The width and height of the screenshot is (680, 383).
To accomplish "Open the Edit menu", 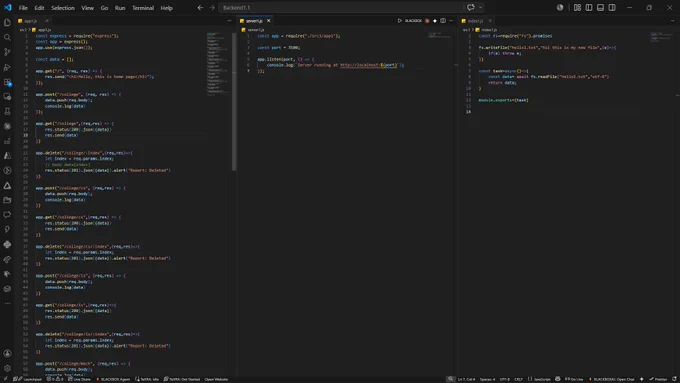I will click(x=39, y=8).
